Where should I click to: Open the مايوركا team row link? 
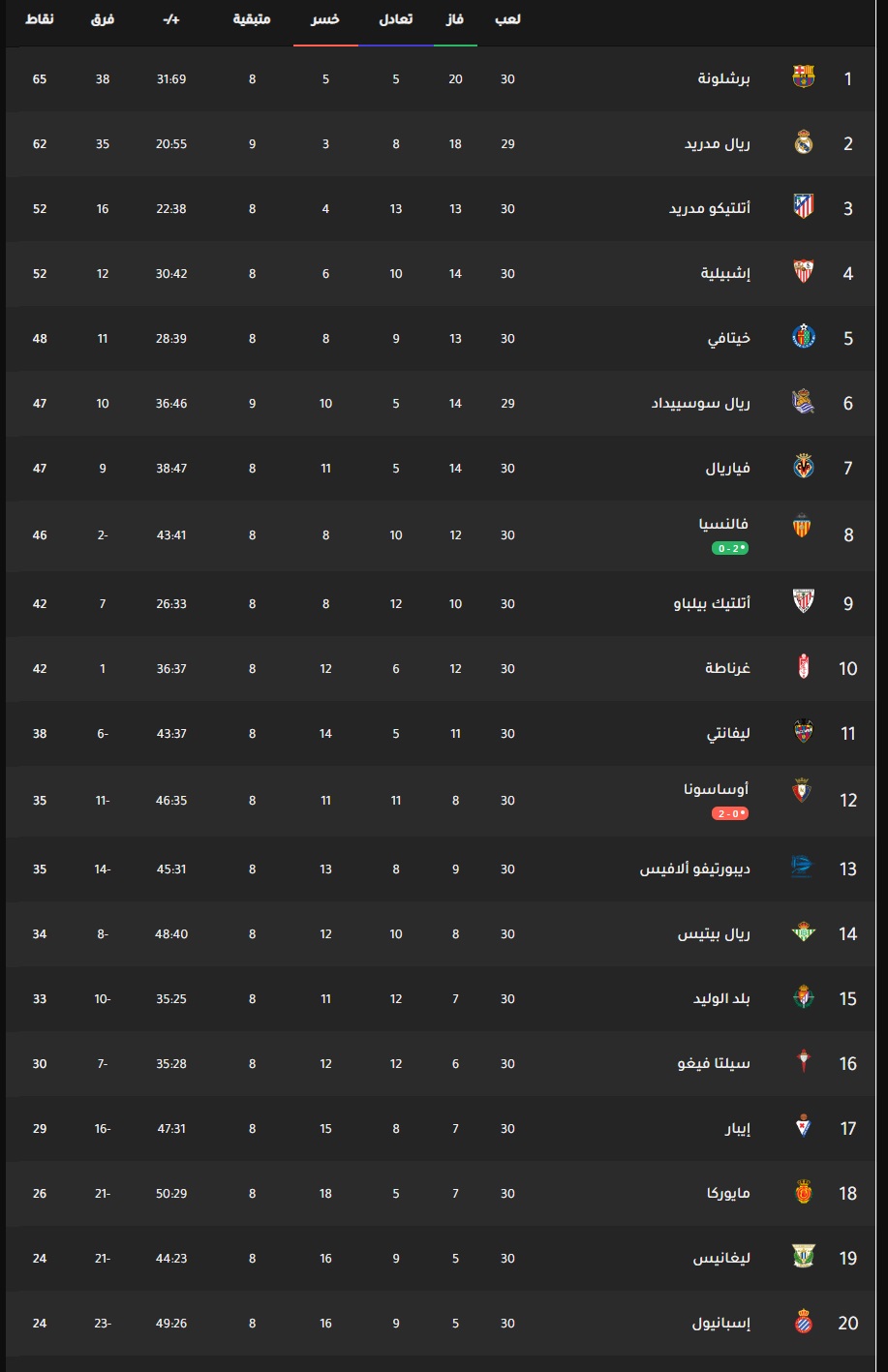coord(728,1193)
